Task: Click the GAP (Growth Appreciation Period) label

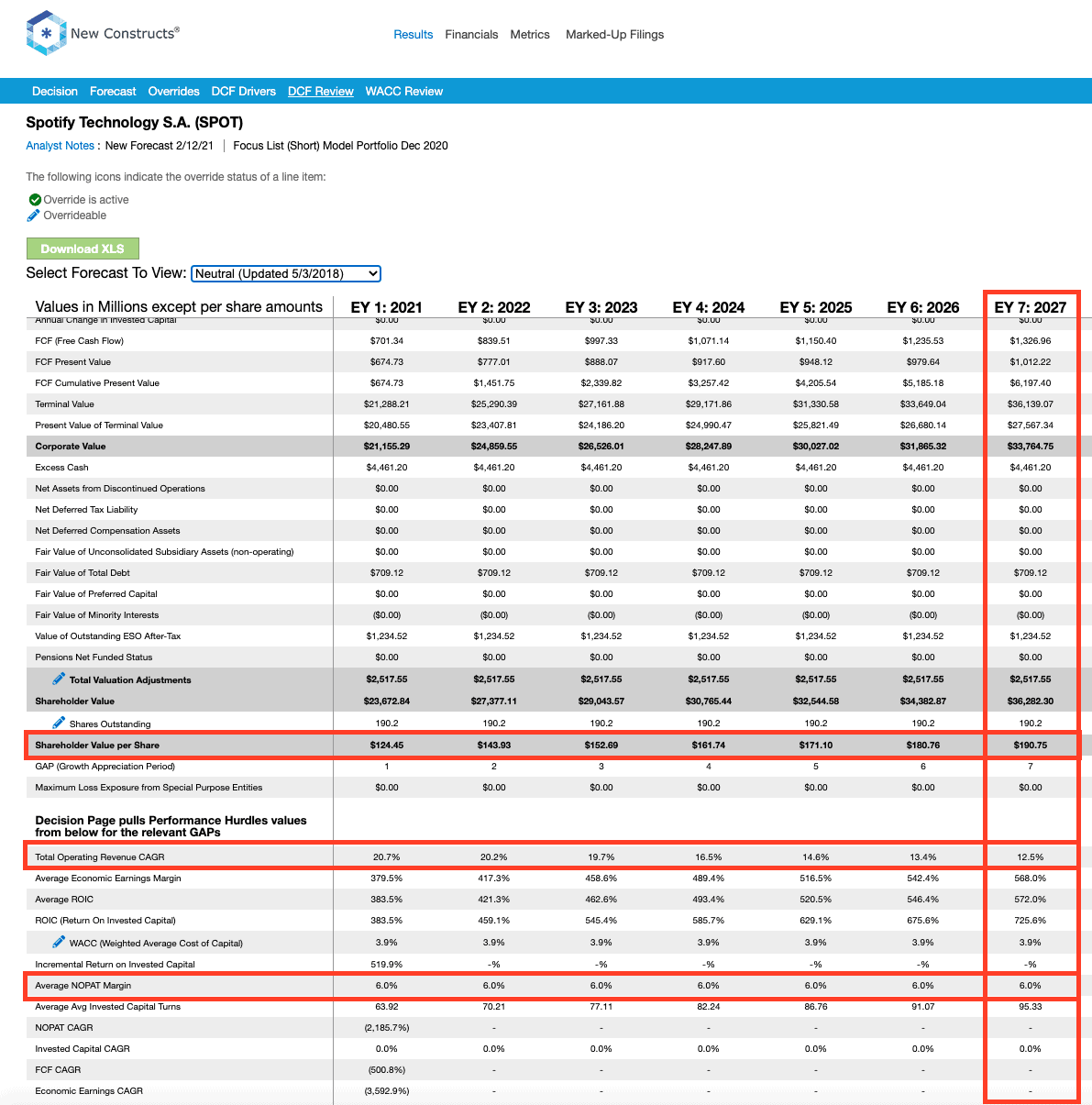Action: tap(105, 767)
